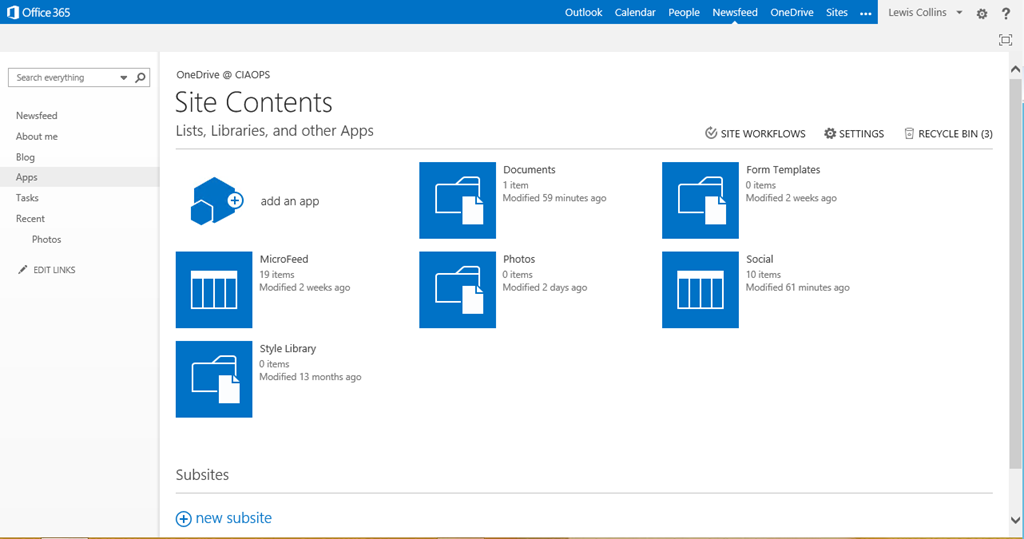Open the Recycle Bin link
The width and height of the screenshot is (1024, 539).
[948, 134]
